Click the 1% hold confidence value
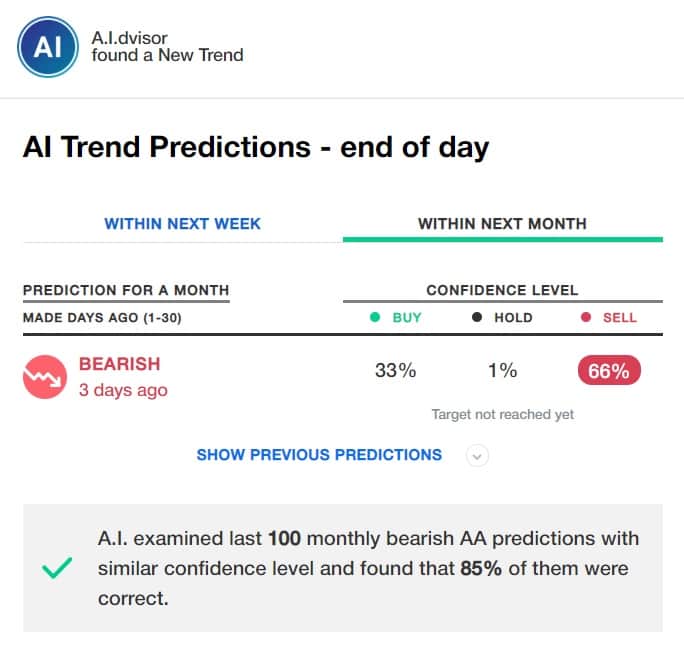This screenshot has height=651, width=684. (x=502, y=372)
